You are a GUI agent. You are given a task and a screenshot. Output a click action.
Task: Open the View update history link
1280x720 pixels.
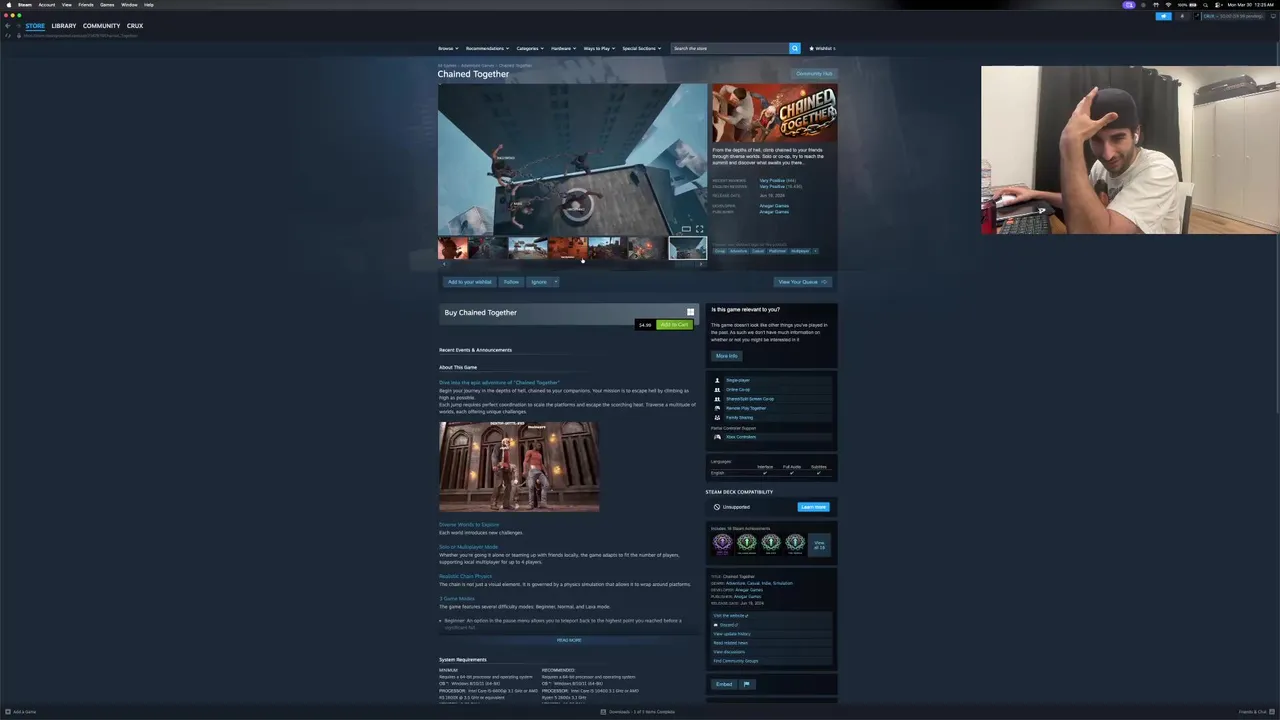click(x=732, y=634)
